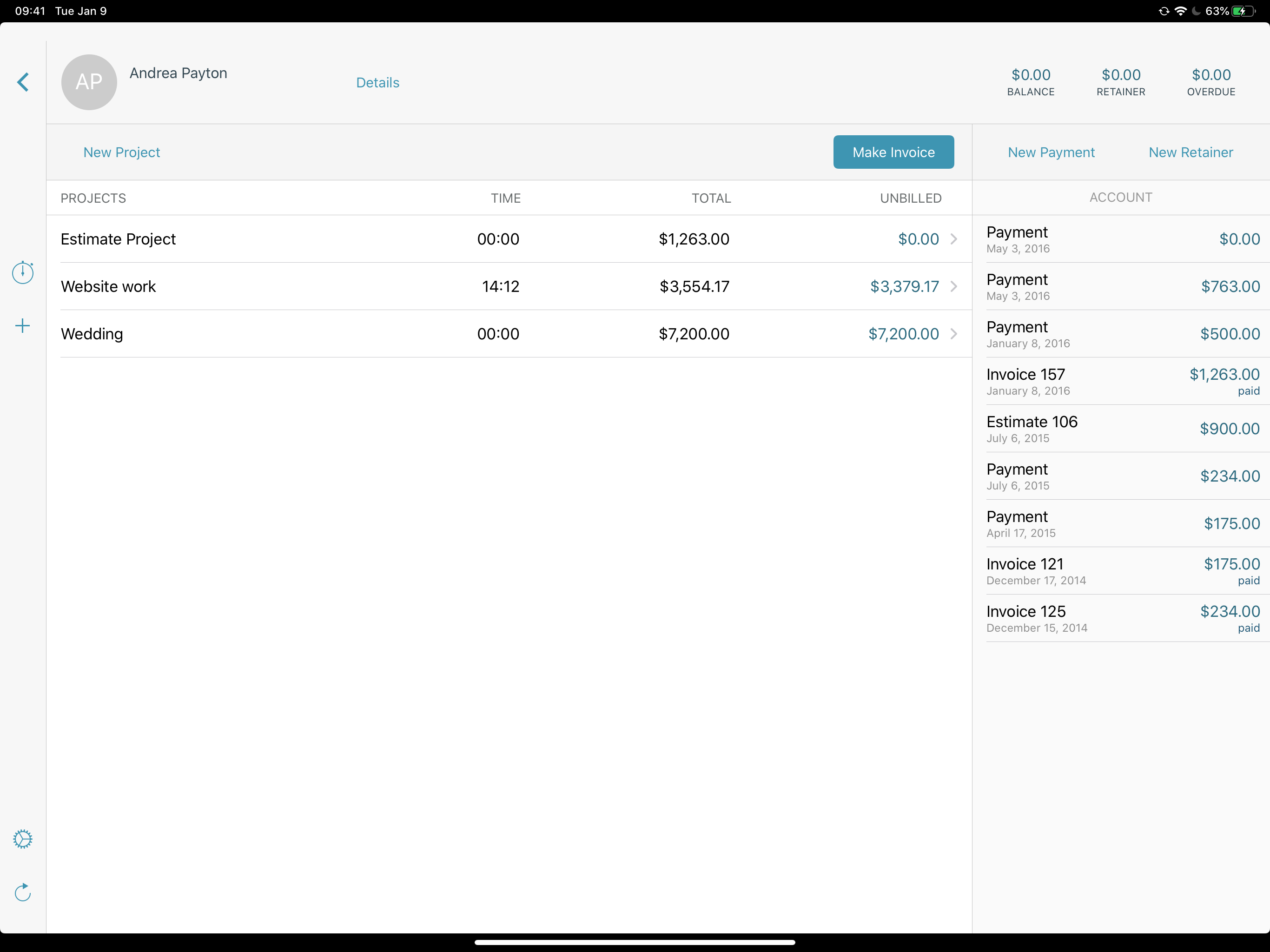This screenshot has height=952, width=1270.
Task: Tap the refresh sync icon in sidebar
Action: (22, 892)
